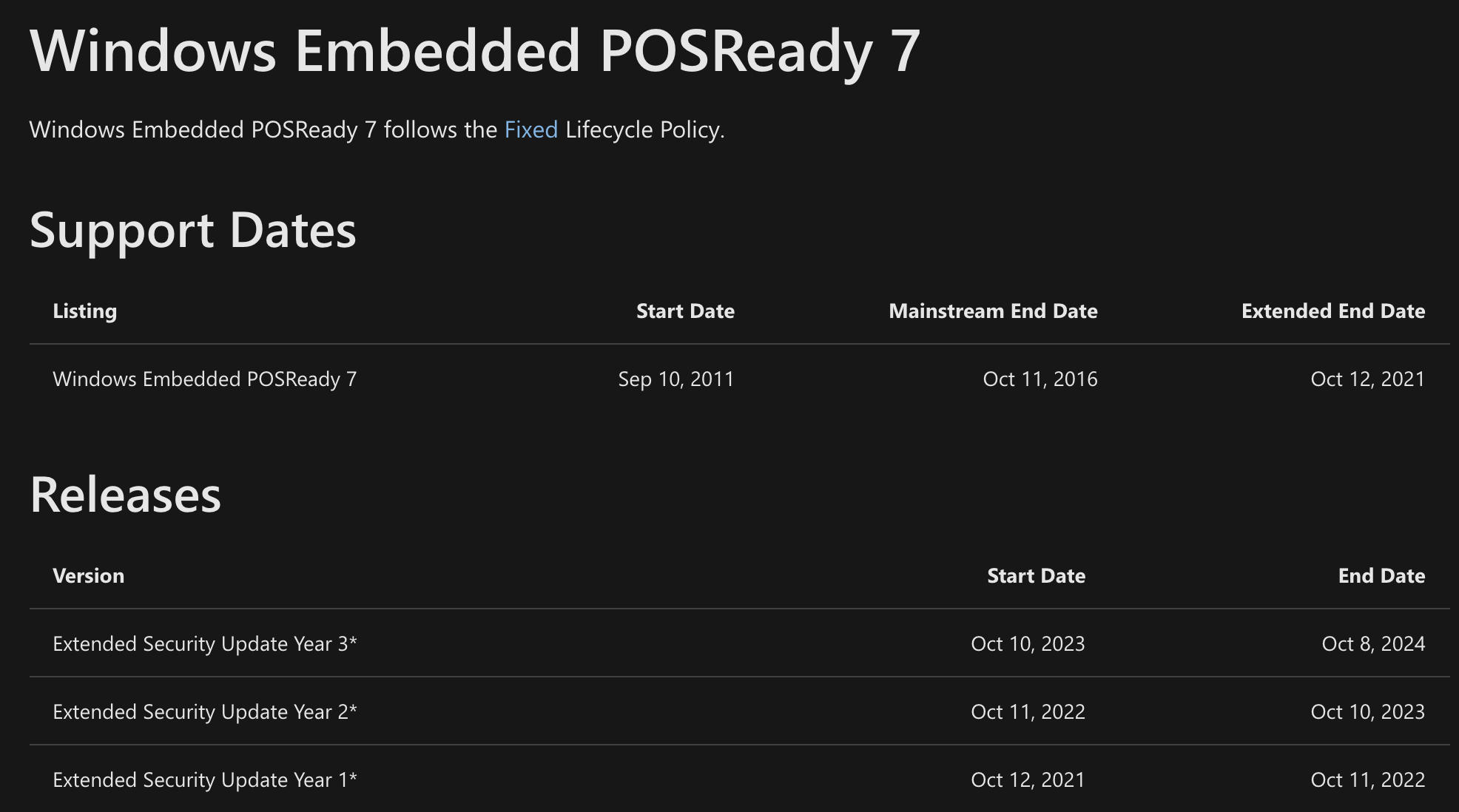Open the Fixed Lifecycle Policy link

(530, 130)
